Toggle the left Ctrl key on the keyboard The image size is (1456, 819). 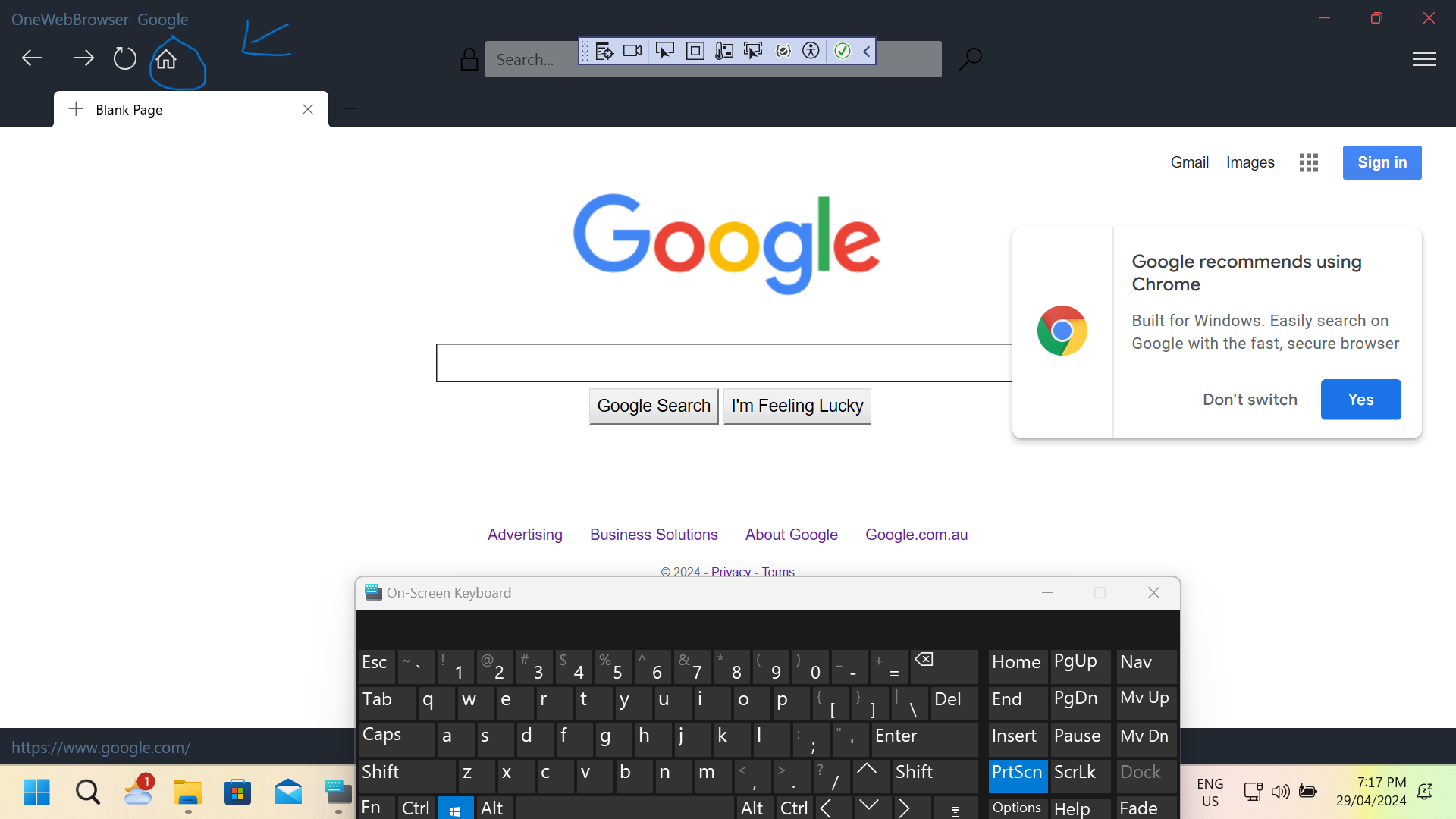point(416,808)
